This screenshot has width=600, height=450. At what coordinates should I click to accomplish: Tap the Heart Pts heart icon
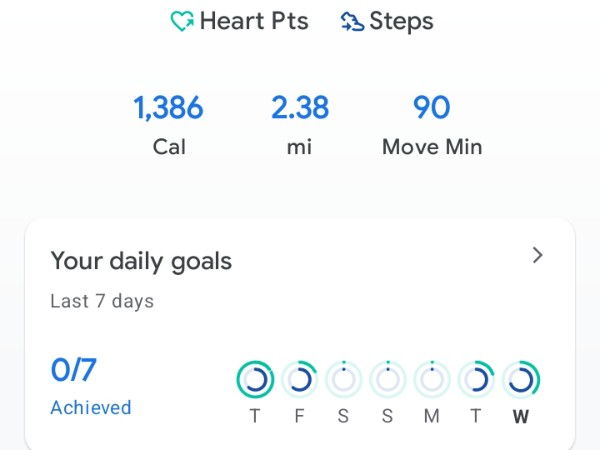tap(182, 22)
